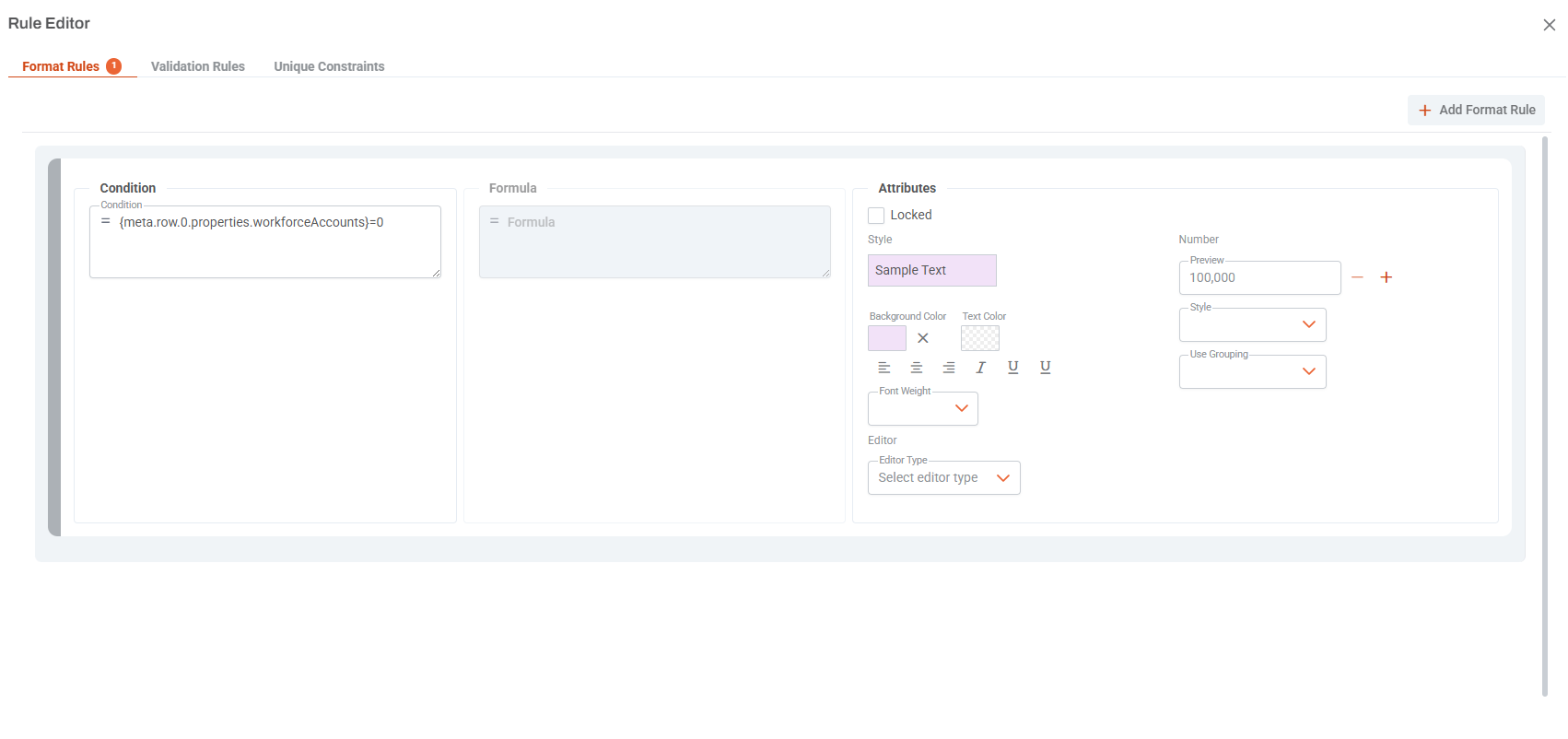Select the rule card's gray left handle
This screenshot has height=739, width=1568.
54,347
